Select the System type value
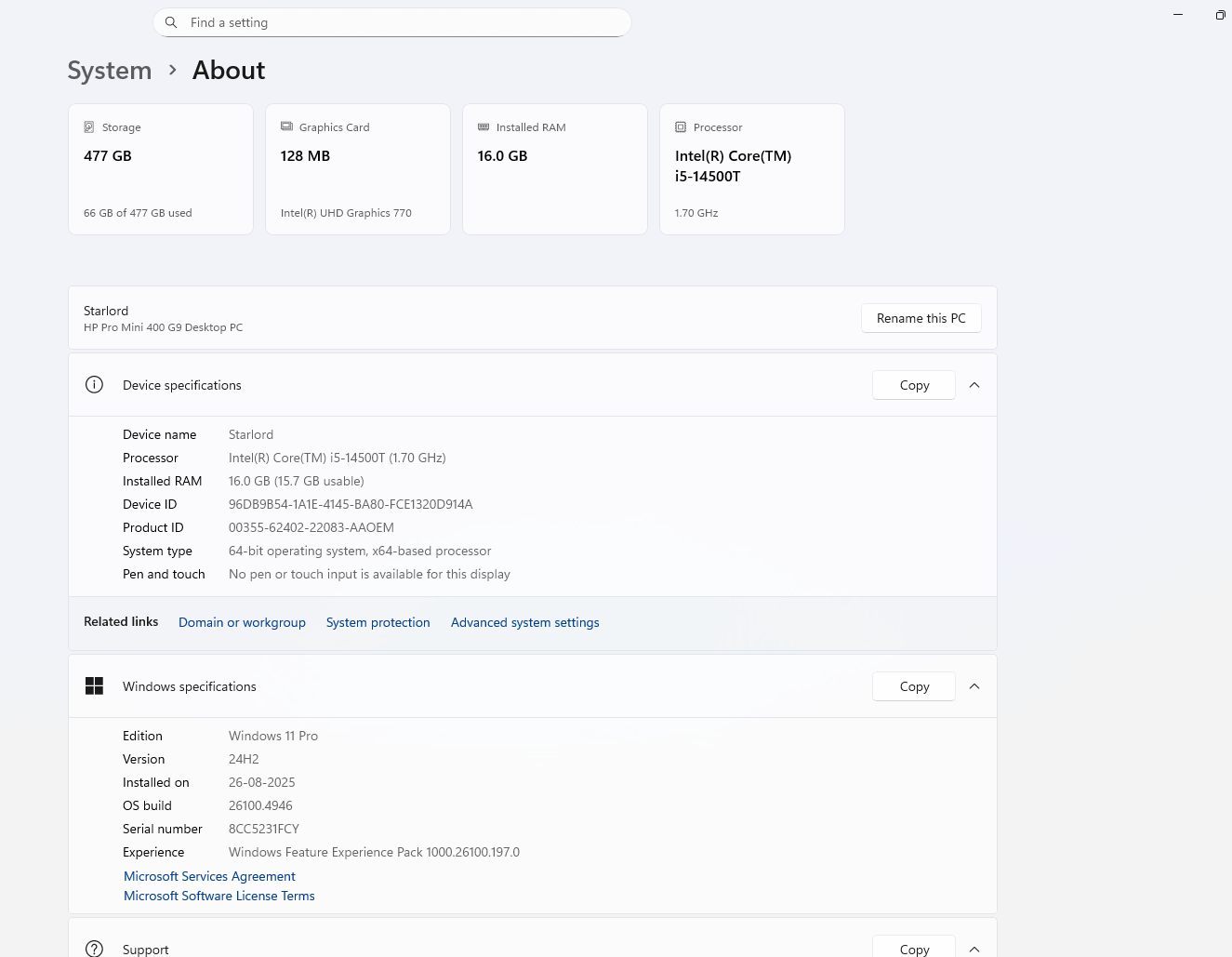The image size is (1232, 957). click(x=360, y=551)
